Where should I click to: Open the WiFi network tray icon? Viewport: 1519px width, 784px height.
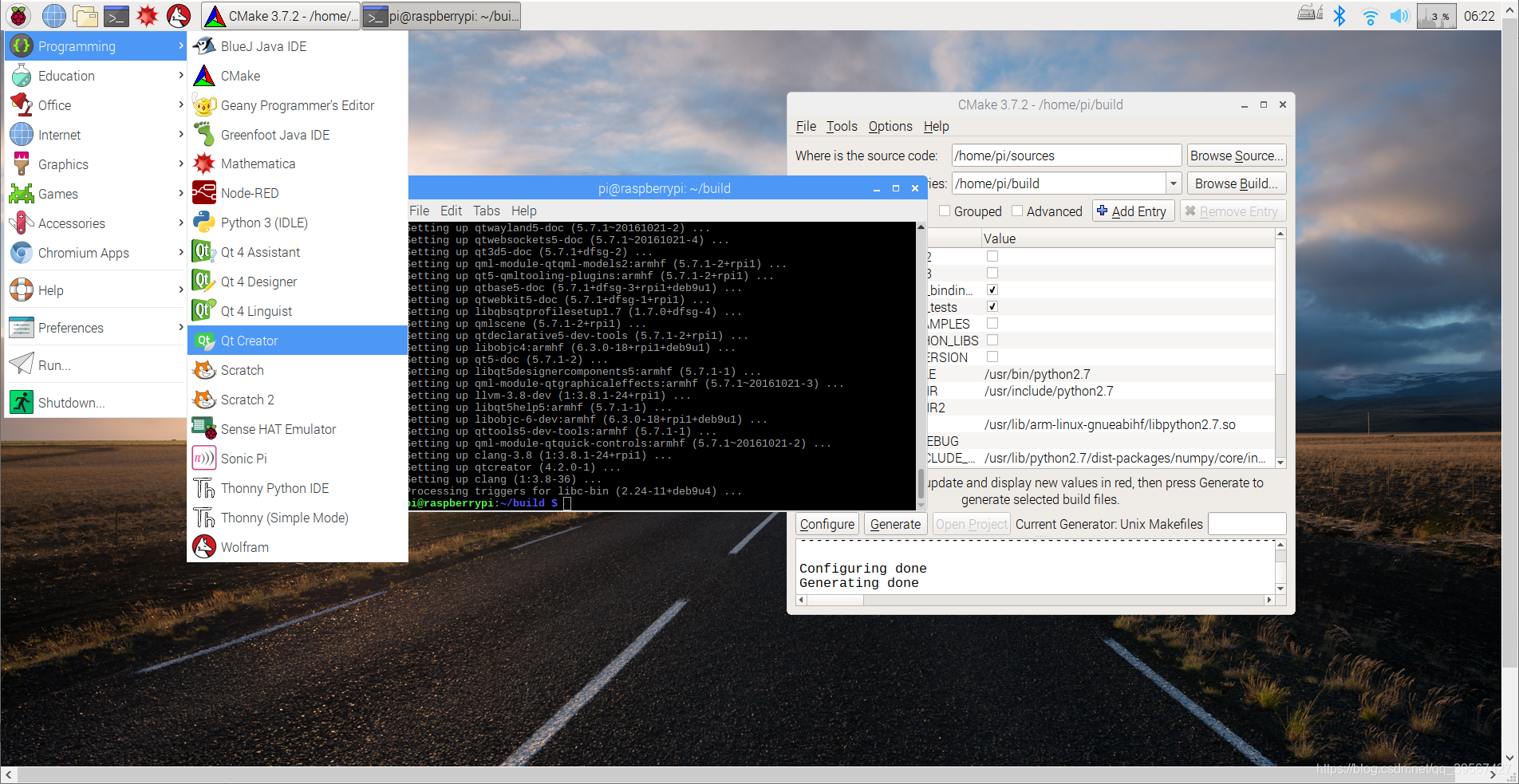(1370, 15)
